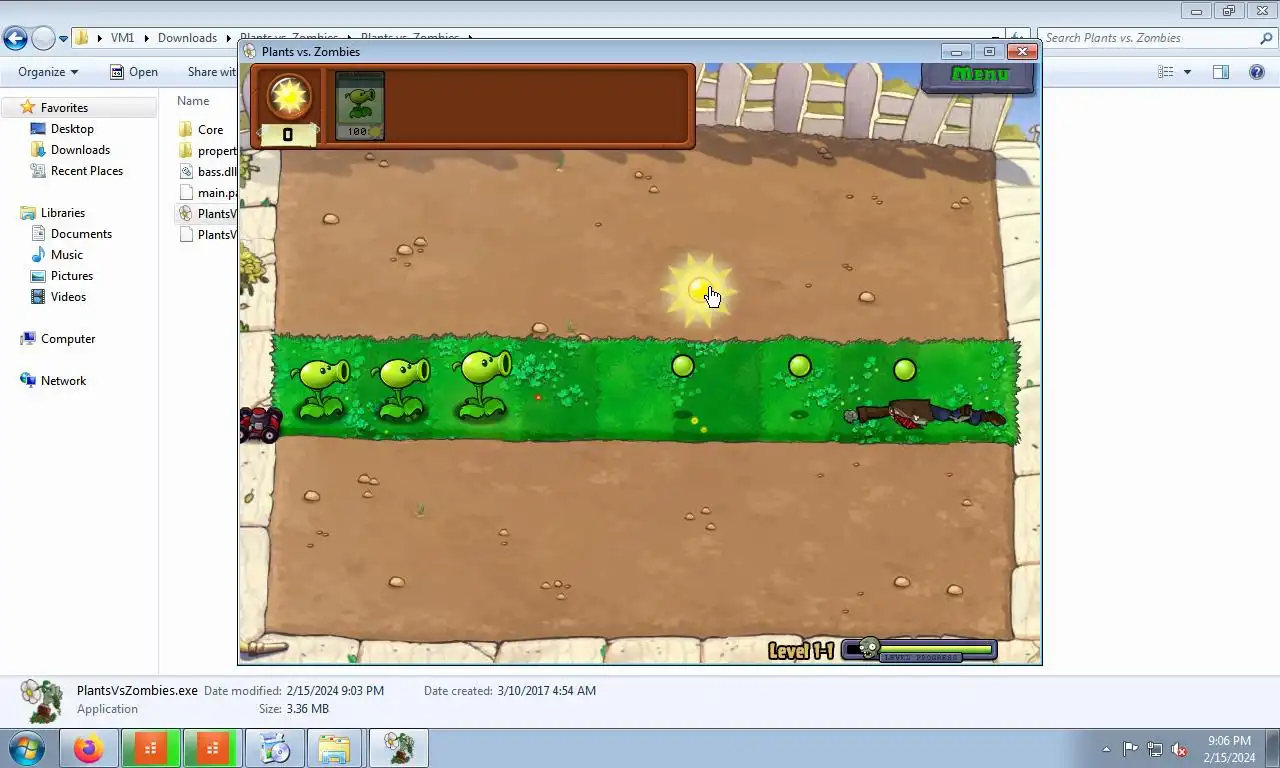Open the Pictures library
The height and width of the screenshot is (768, 1280).
pos(72,276)
